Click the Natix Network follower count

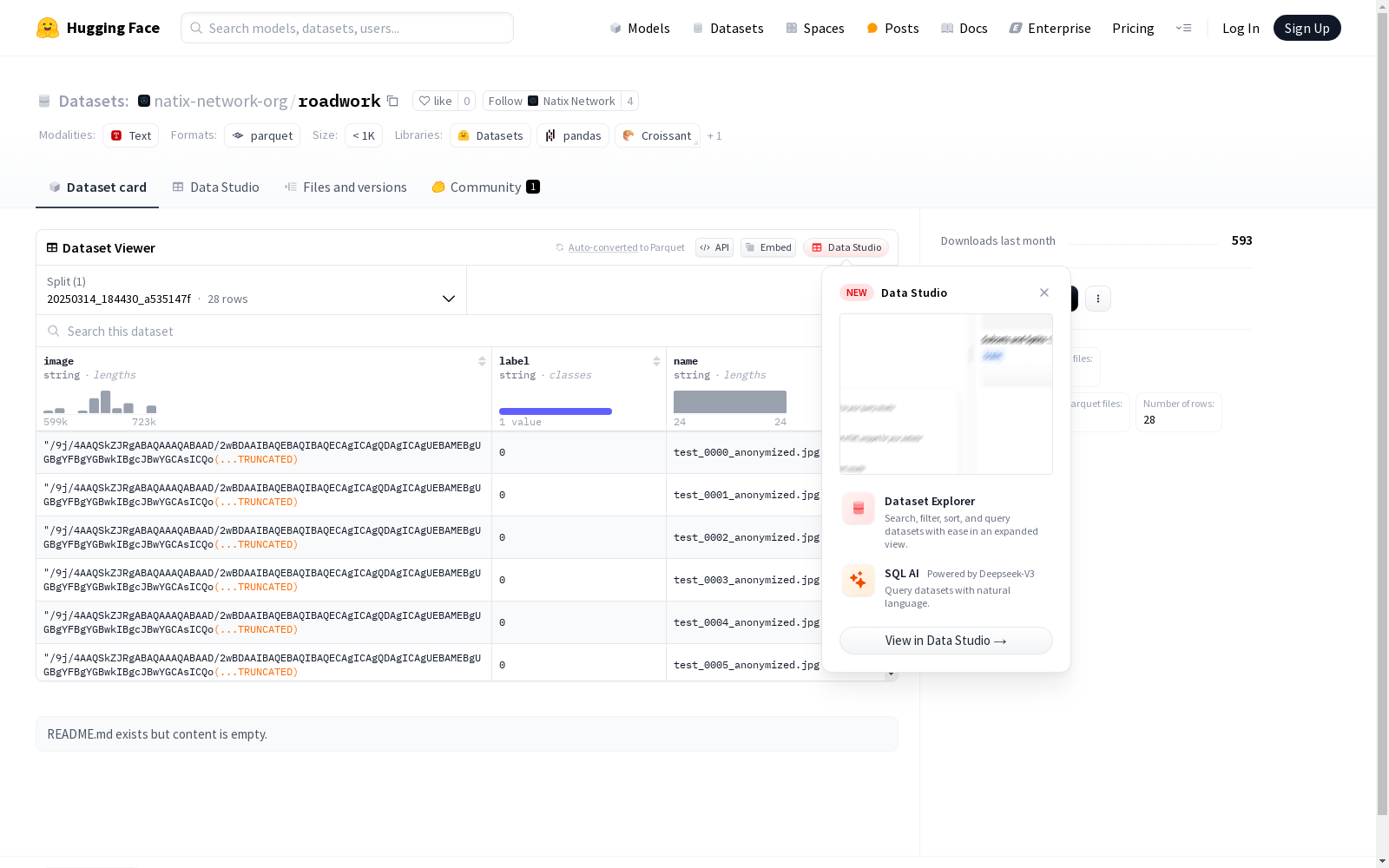pos(630,101)
